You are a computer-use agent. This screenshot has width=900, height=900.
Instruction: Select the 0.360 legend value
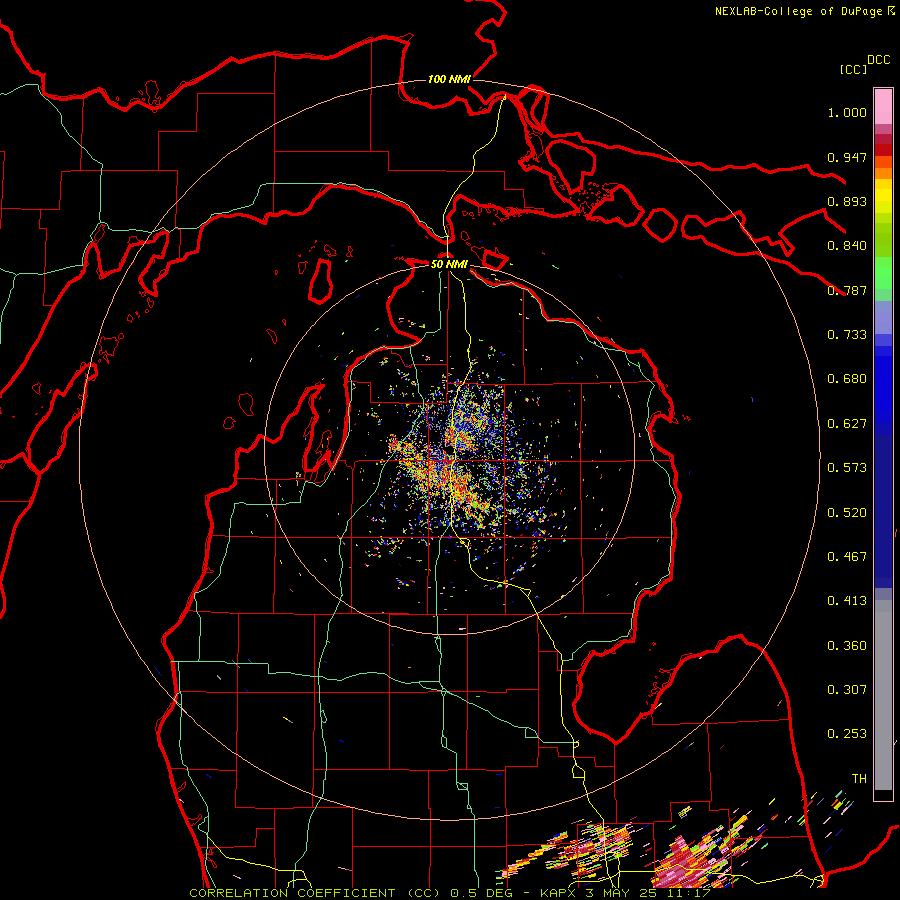click(847, 646)
